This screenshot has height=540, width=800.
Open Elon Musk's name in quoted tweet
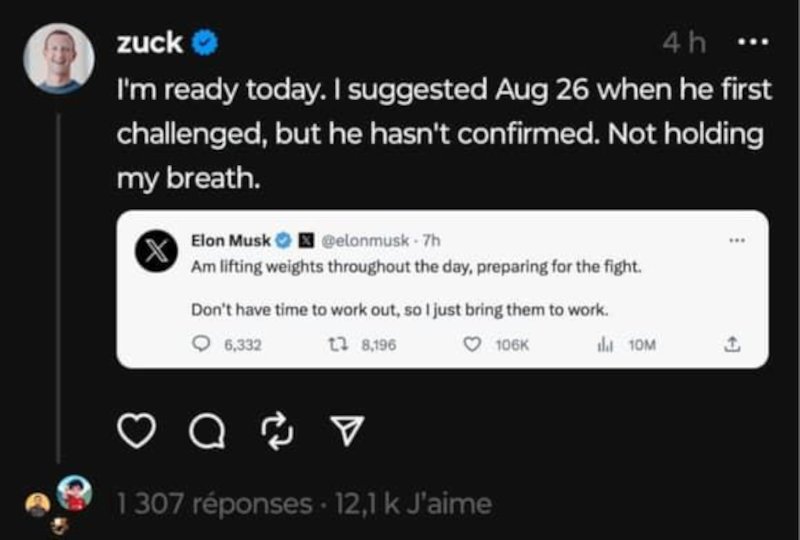pyautogui.click(x=231, y=240)
